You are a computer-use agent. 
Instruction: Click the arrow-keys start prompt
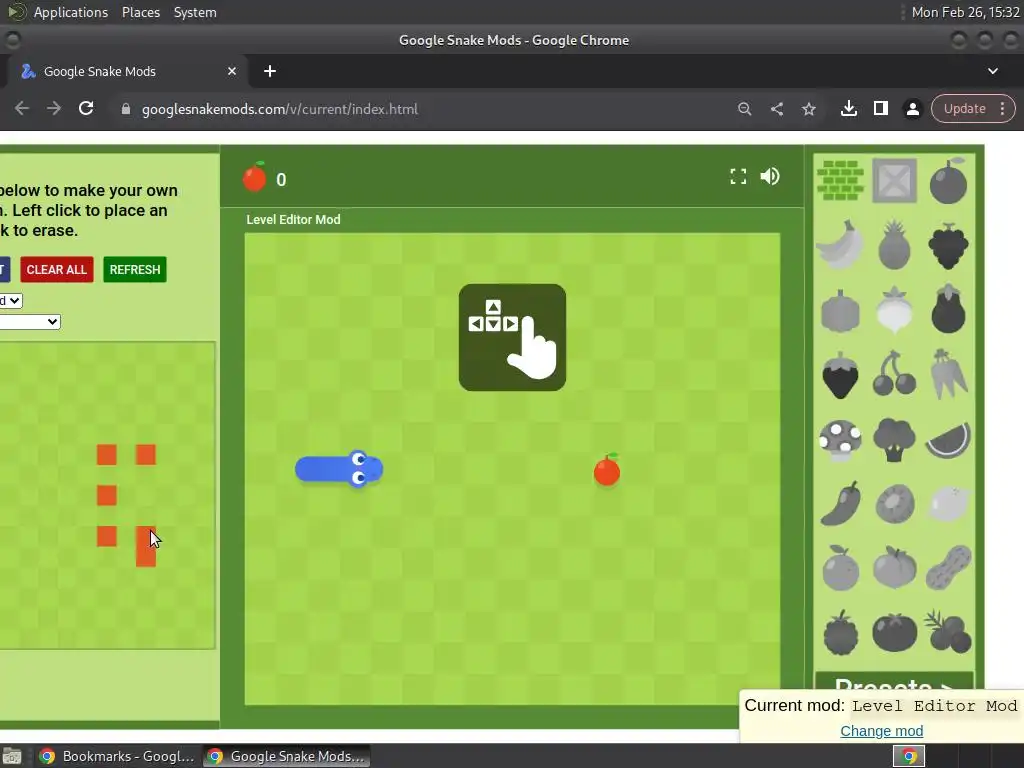[512, 337]
